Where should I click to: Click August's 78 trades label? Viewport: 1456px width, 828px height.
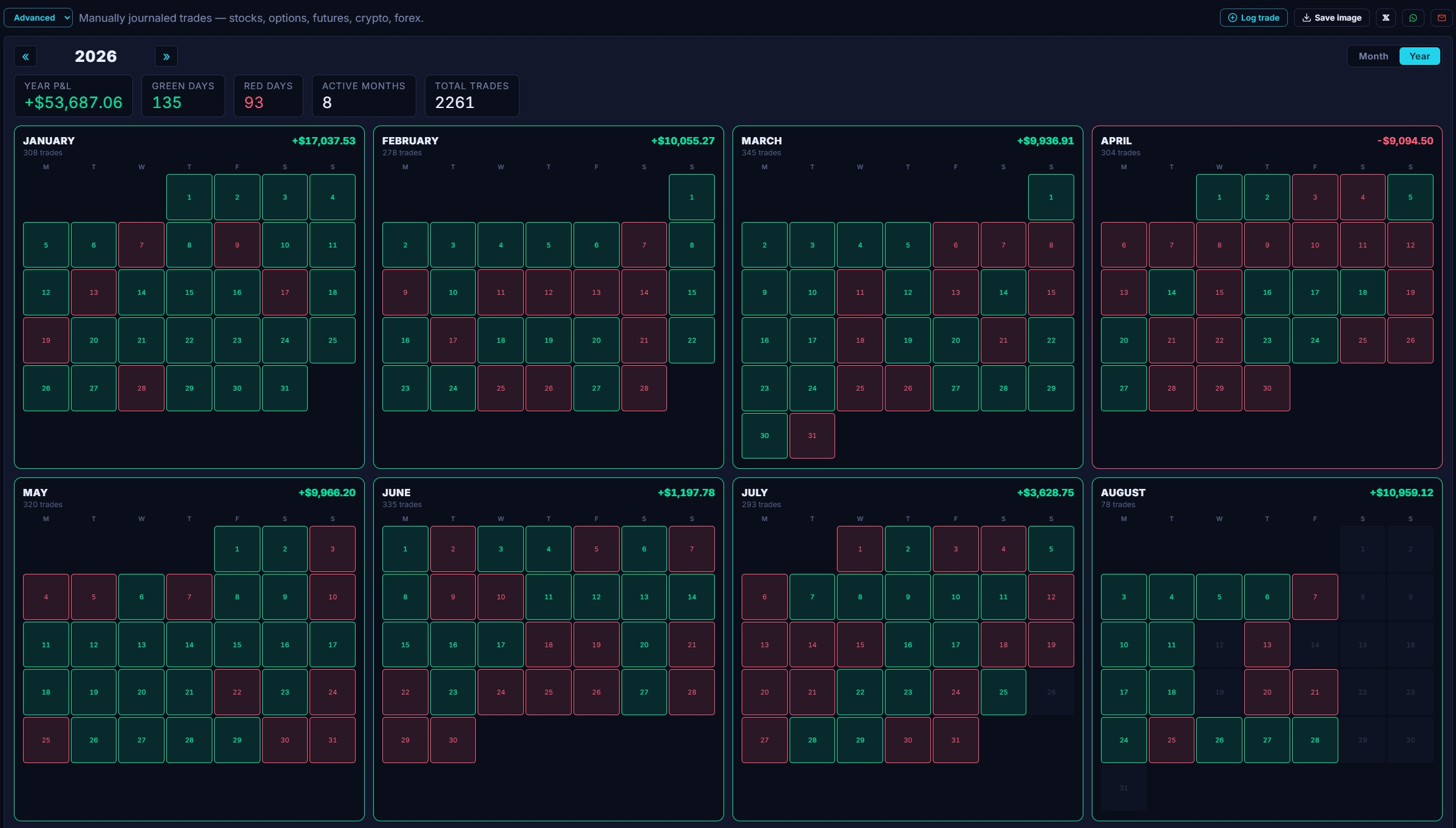[1118, 505]
